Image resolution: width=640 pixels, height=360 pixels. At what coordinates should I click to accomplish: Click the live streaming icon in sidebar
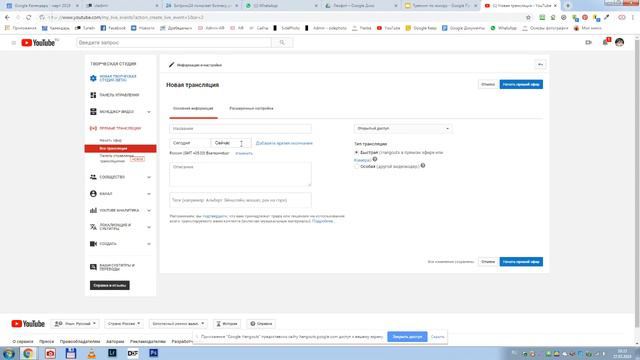(93, 128)
